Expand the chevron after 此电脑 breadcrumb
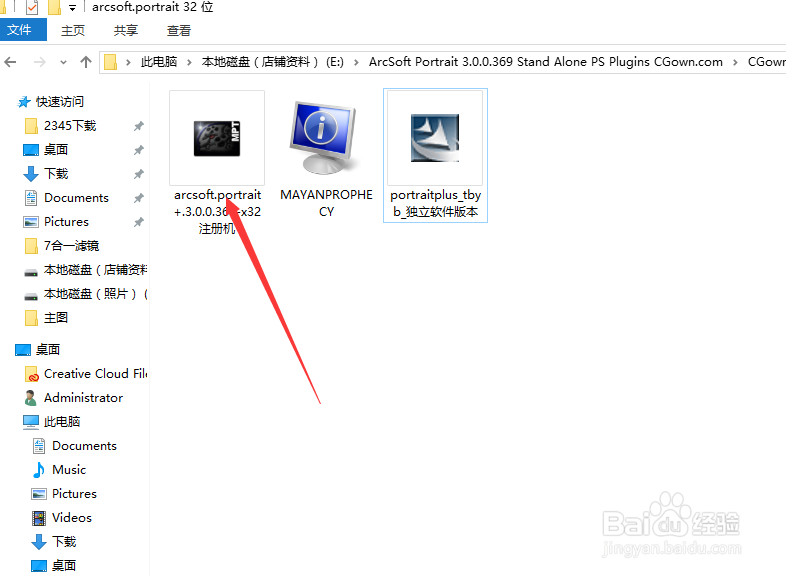The height and width of the screenshot is (576, 786). pyautogui.click(x=189, y=62)
